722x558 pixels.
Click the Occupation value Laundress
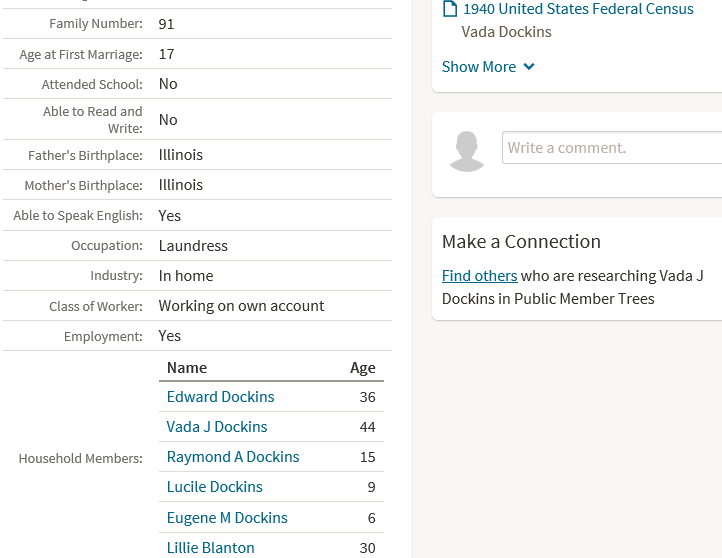193,245
